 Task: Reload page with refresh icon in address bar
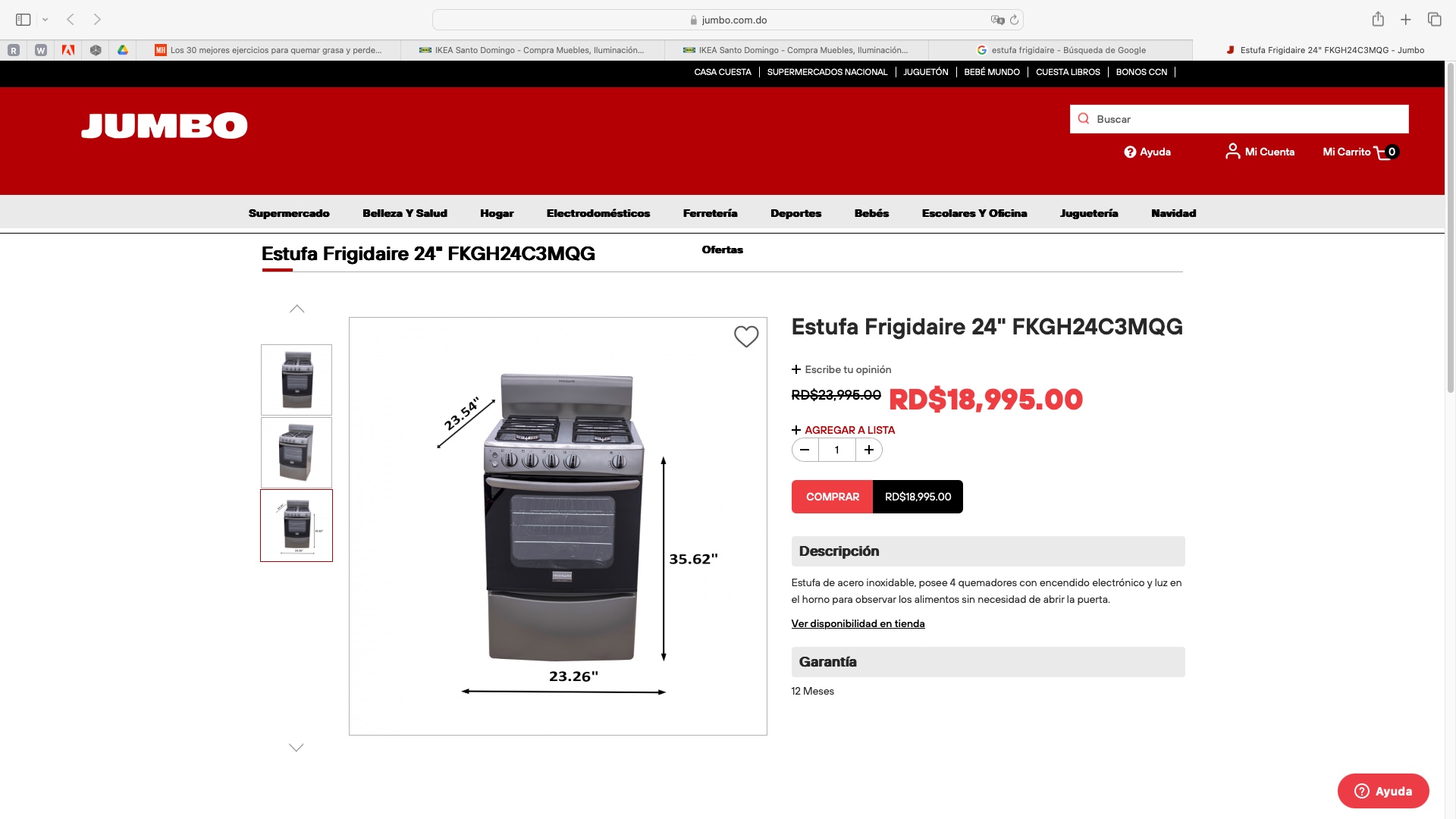click(x=1014, y=20)
